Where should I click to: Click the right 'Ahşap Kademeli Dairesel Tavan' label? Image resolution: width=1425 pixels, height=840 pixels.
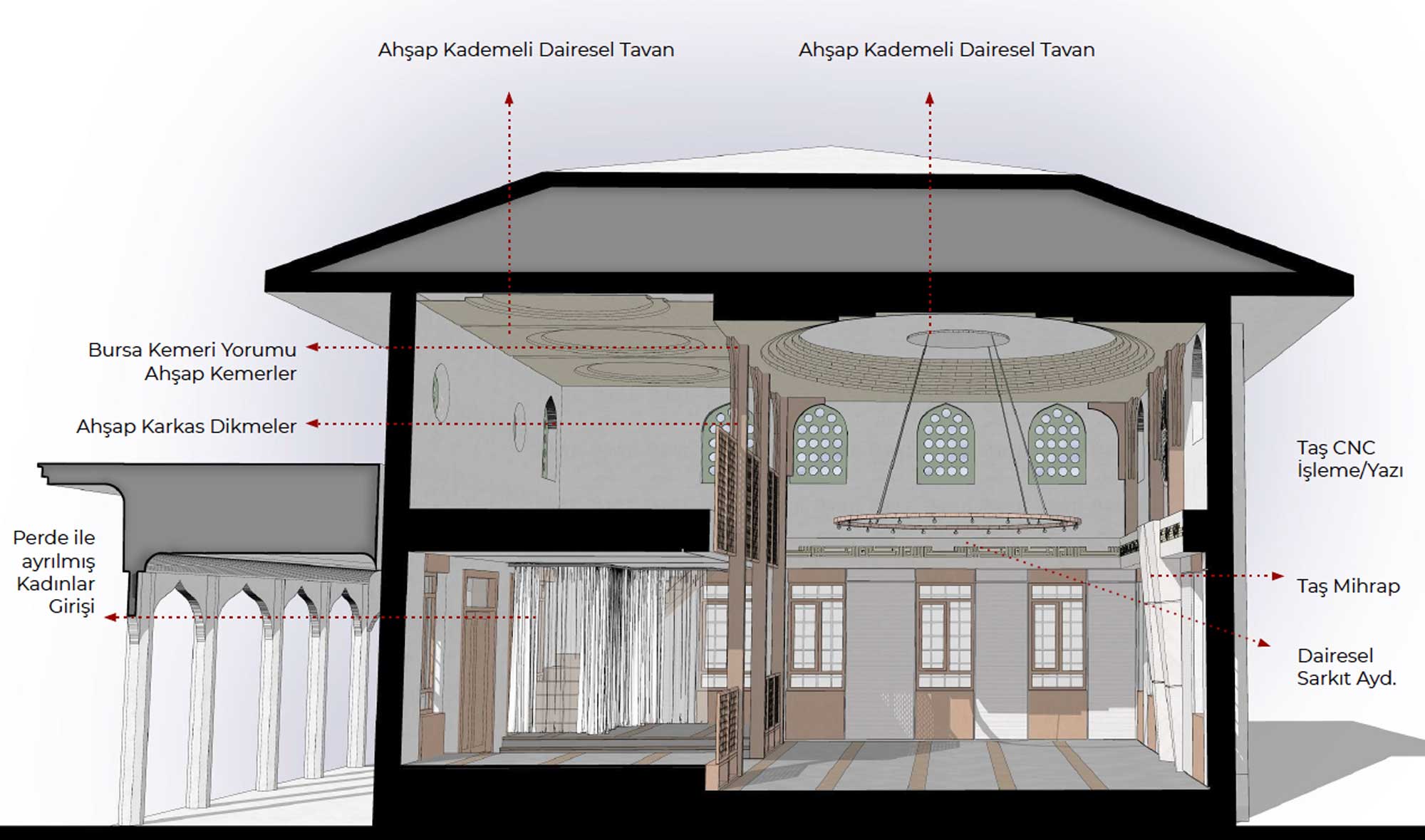point(946,50)
